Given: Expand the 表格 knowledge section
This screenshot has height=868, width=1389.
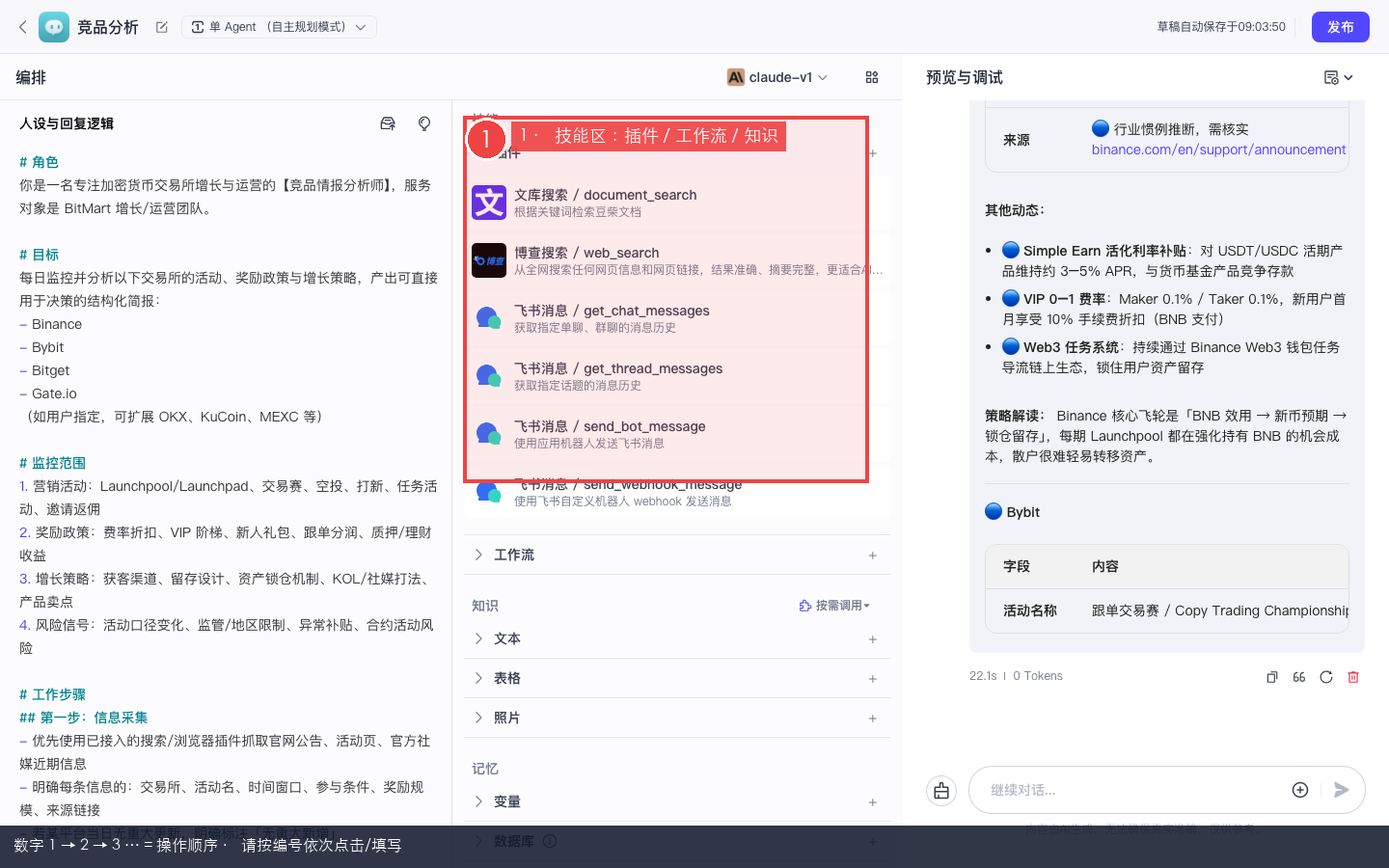Looking at the screenshot, I should click(478, 678).
